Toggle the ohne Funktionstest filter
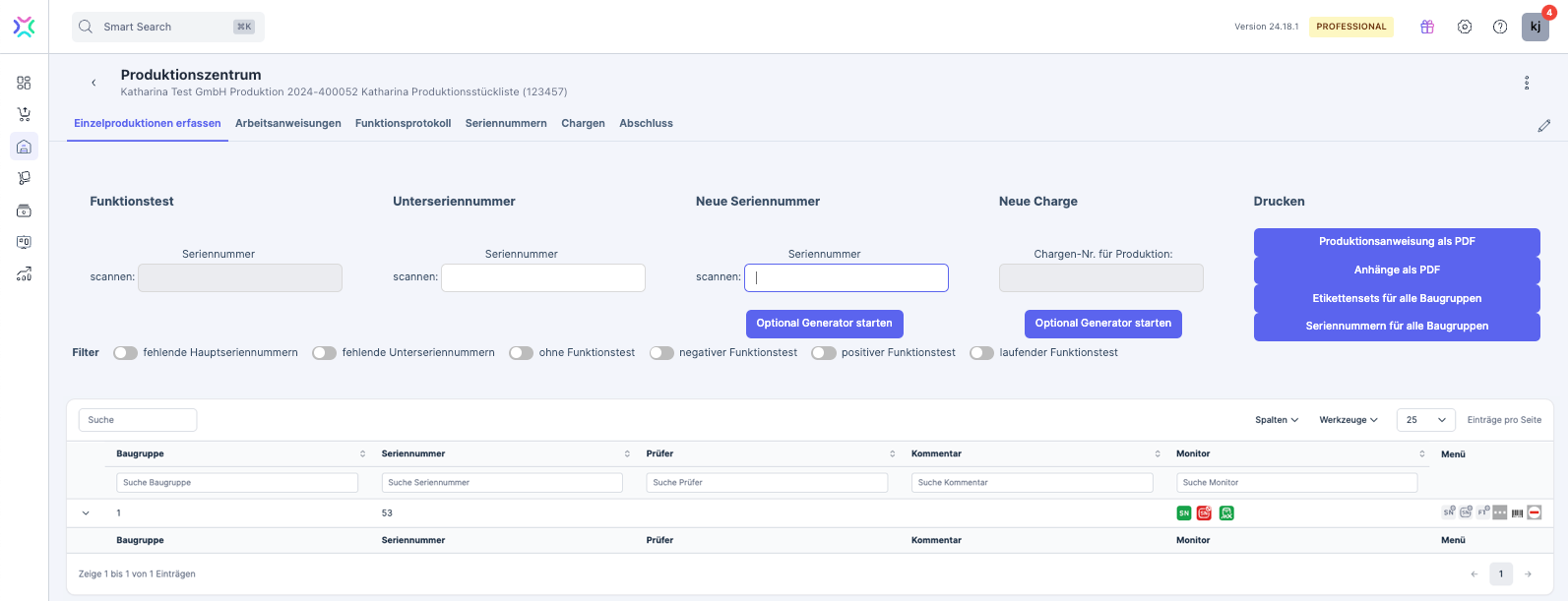The height and width of the screenshot is (601, 1568). pyautogui.click(x=521, y=353)
